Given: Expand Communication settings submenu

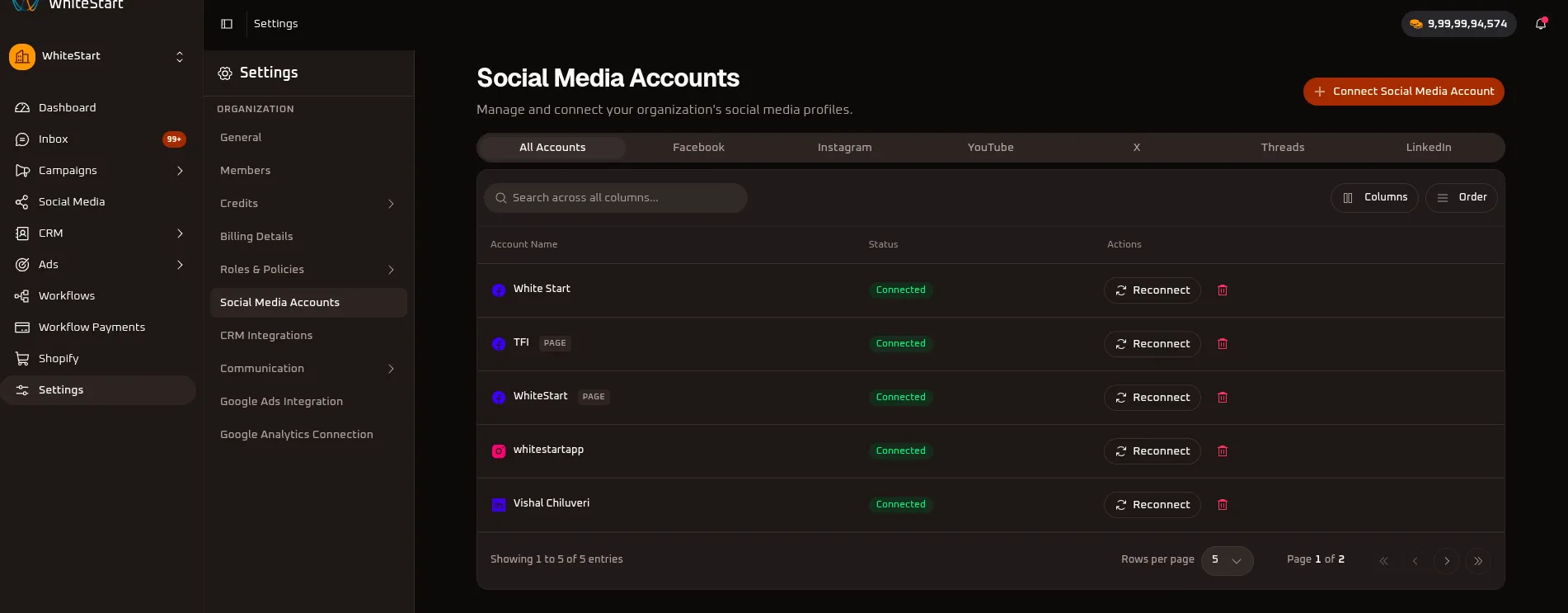Looking at the screenshot, I should [391, 369].
